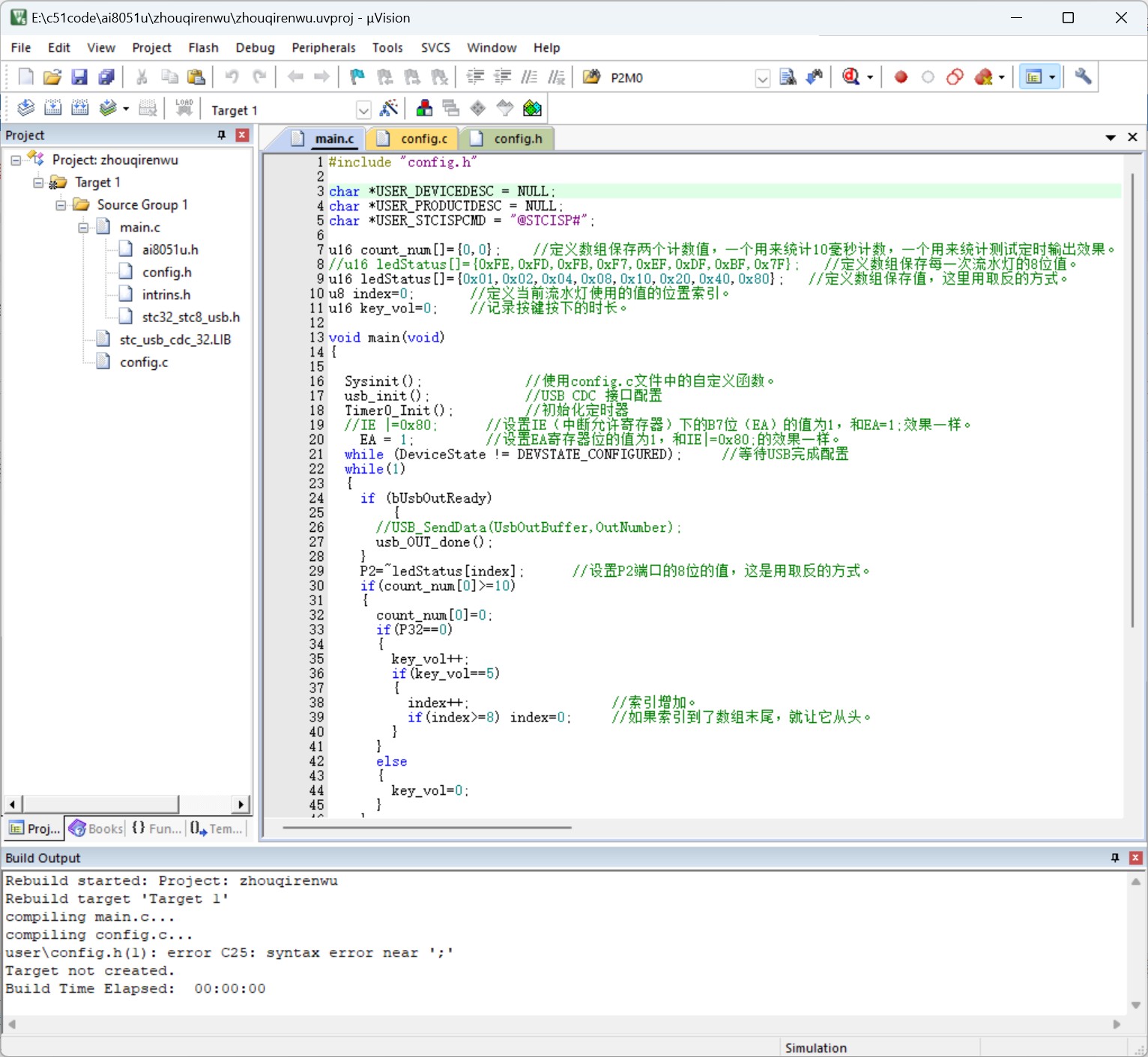Open the Target 1 selection dropdown
1148x1057 pixels.
pyautogui.click(x=363, y=110)
